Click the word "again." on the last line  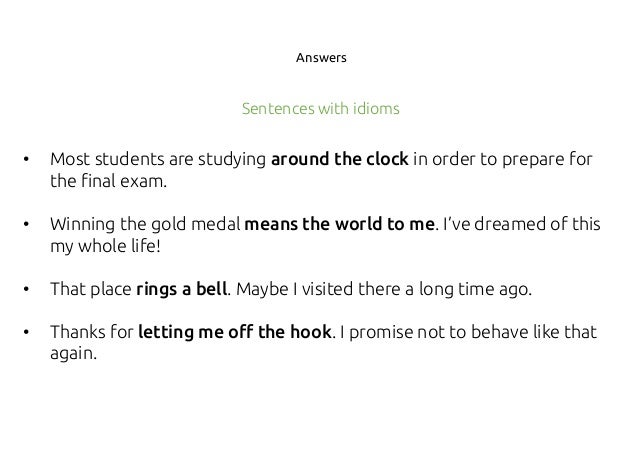tap(74, 353)
